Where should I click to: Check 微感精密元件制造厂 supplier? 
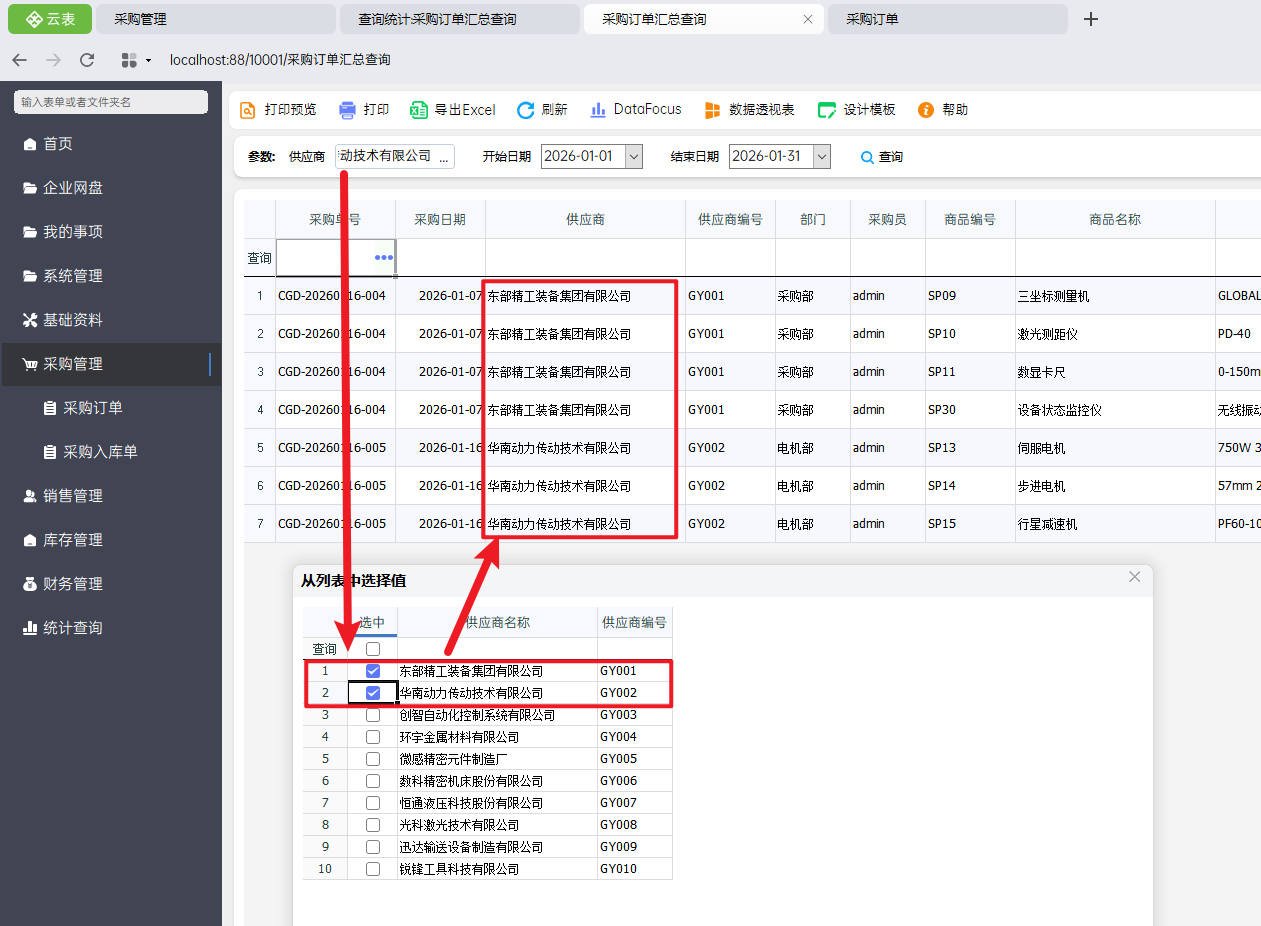click(x=373, y=759)
